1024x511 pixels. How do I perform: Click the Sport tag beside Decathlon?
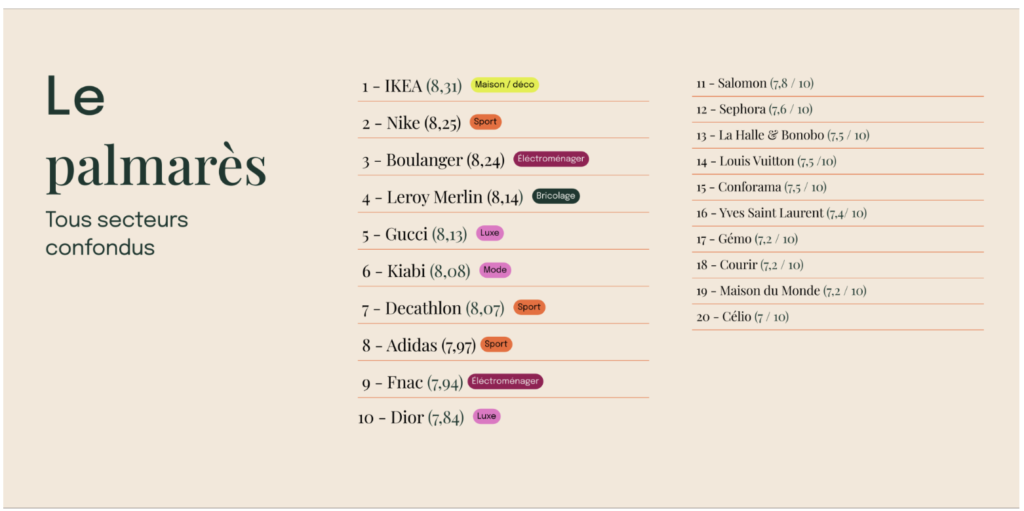[x=529, y=307]
